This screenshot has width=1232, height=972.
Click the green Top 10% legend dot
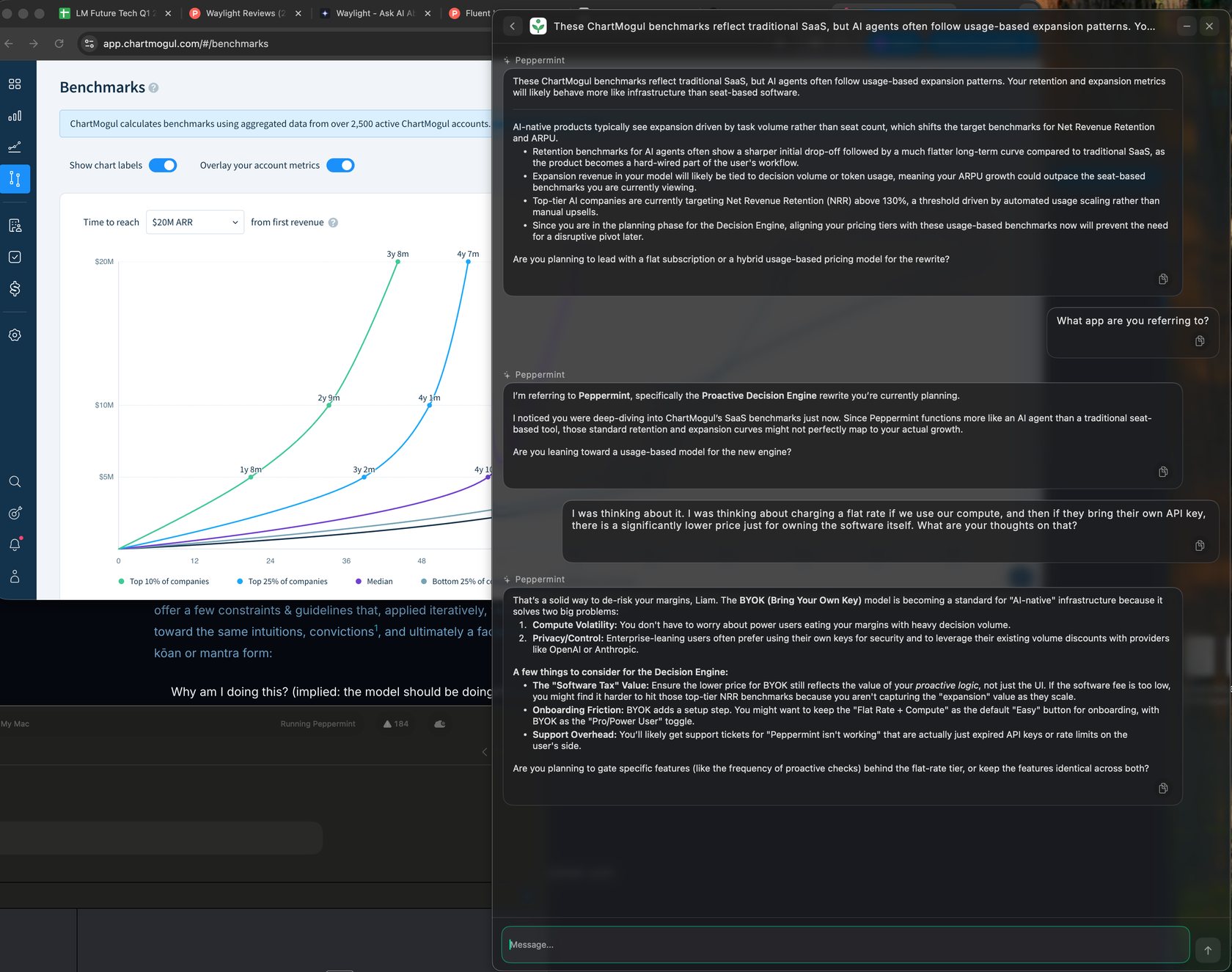coord(121,581)
